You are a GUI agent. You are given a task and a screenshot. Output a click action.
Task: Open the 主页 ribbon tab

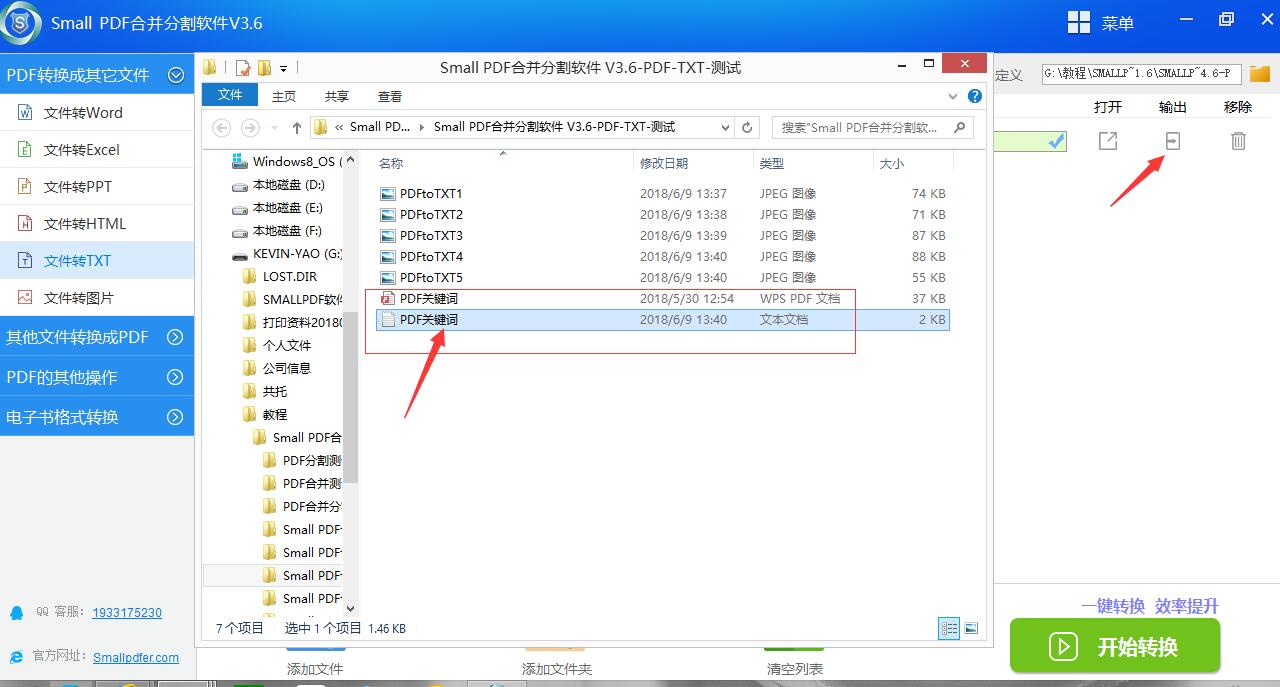[284, 96]
